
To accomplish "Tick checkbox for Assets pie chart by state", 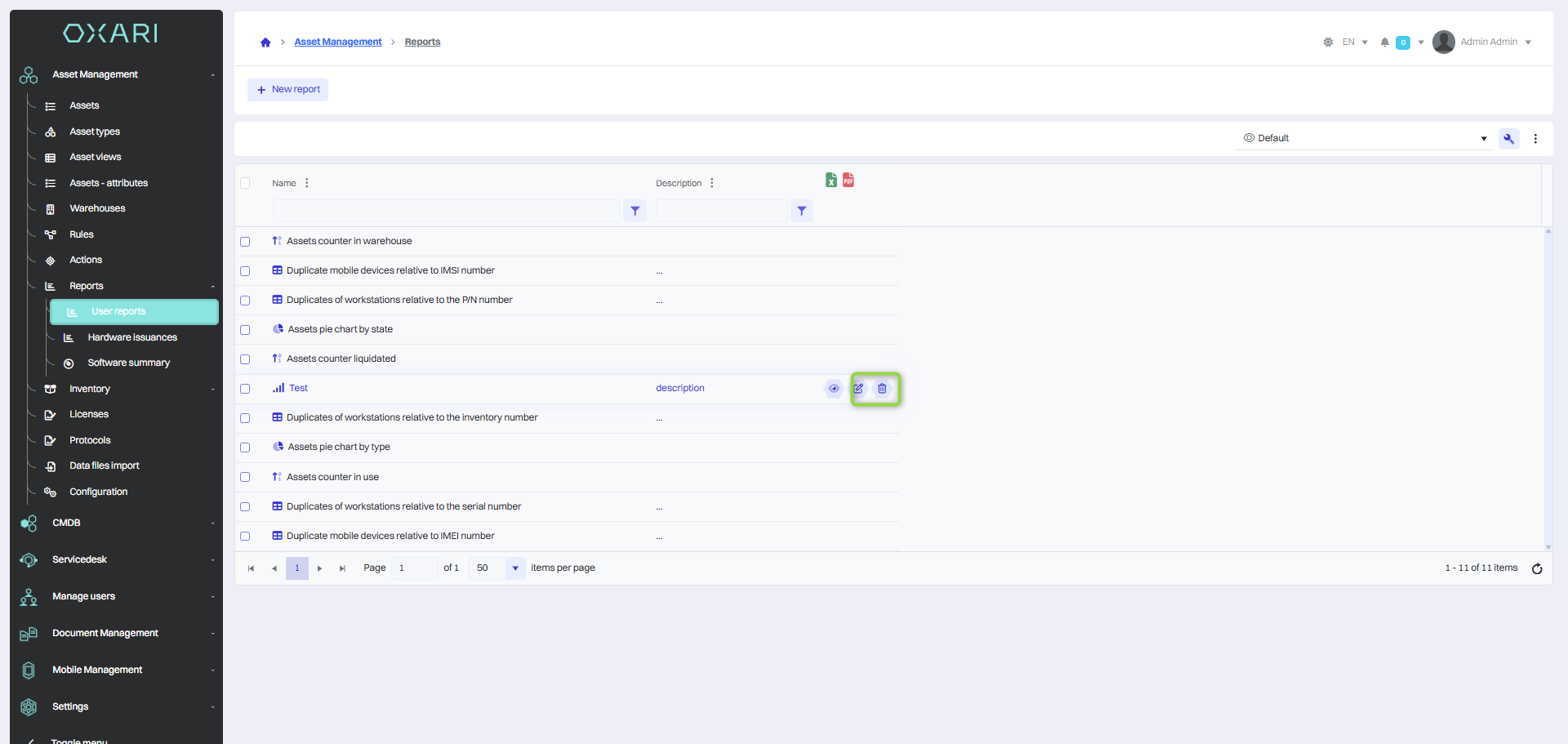I will pos(245,330).
